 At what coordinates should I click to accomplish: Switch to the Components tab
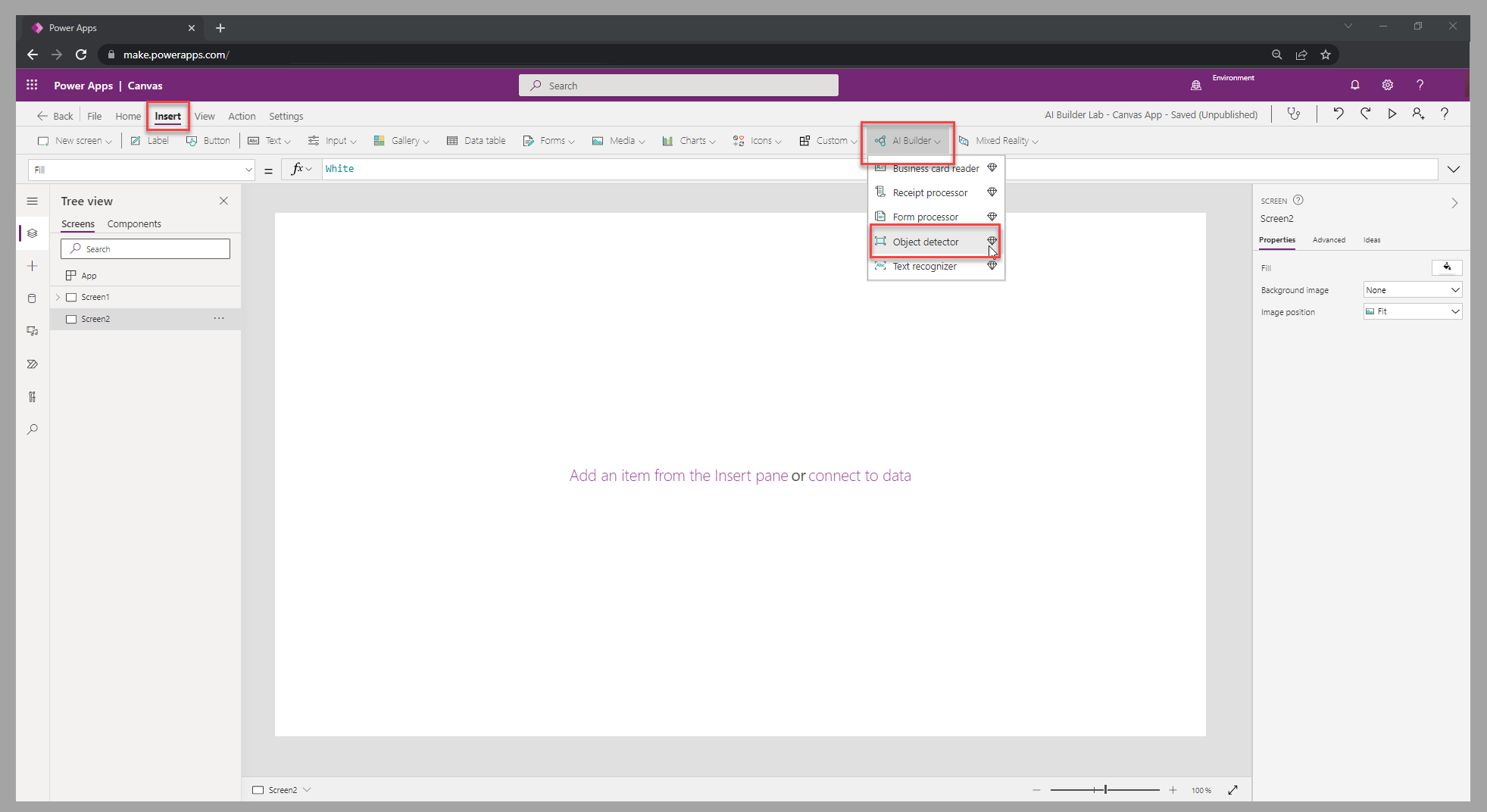tap(134, 223)
